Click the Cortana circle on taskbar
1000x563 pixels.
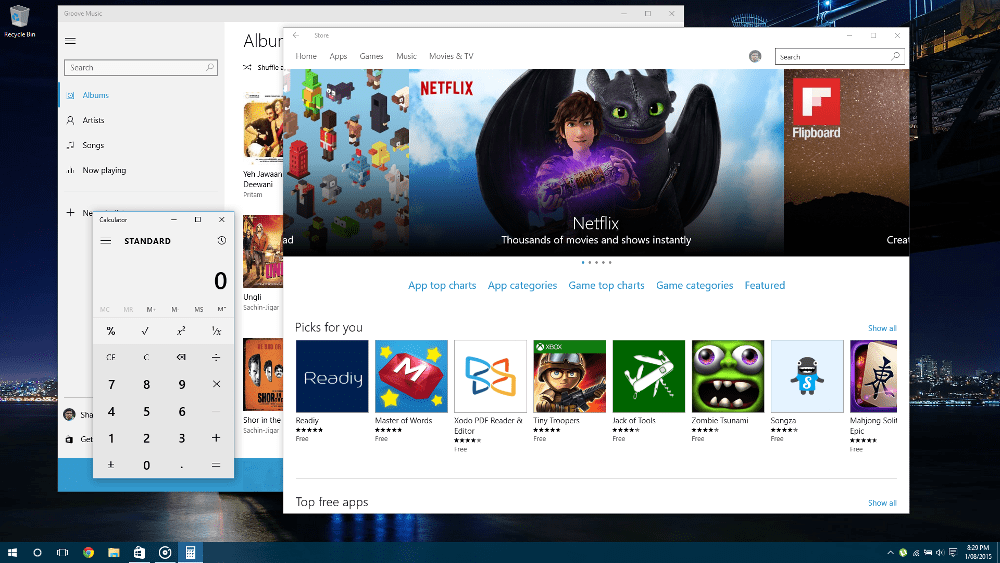tap(37, 553)
